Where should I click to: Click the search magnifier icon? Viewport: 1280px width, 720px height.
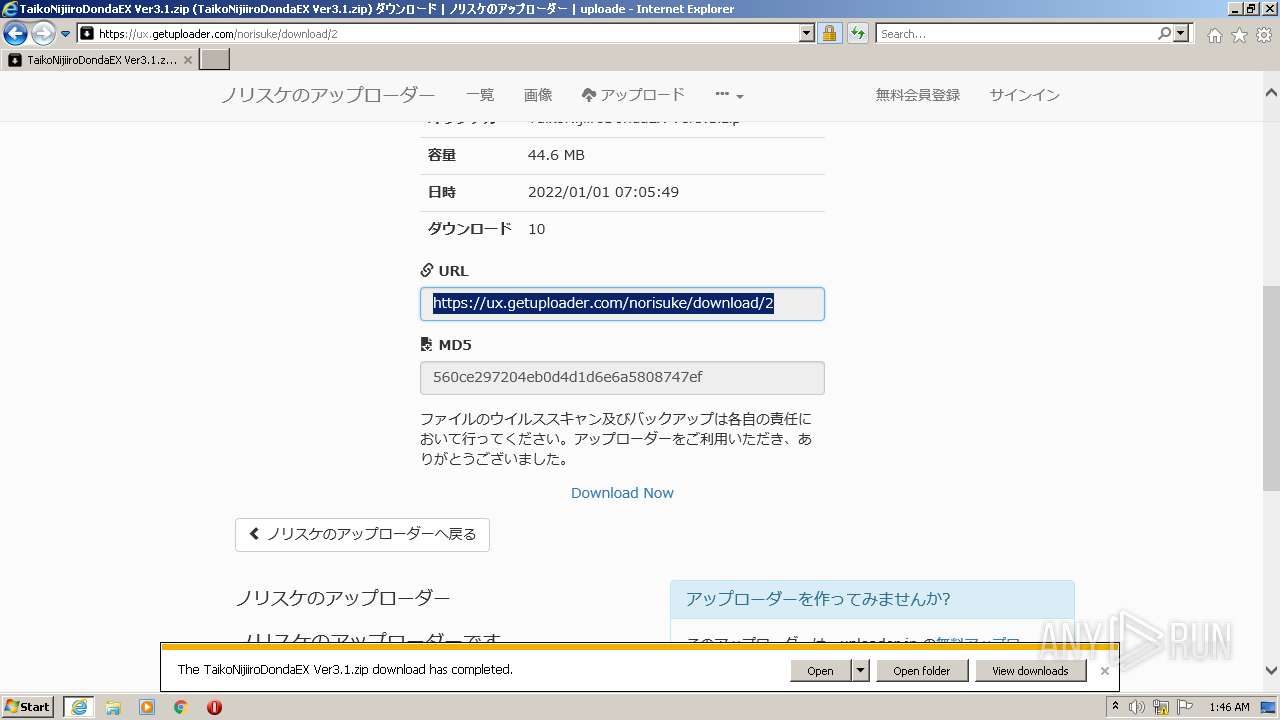(x=1164, y=34)
